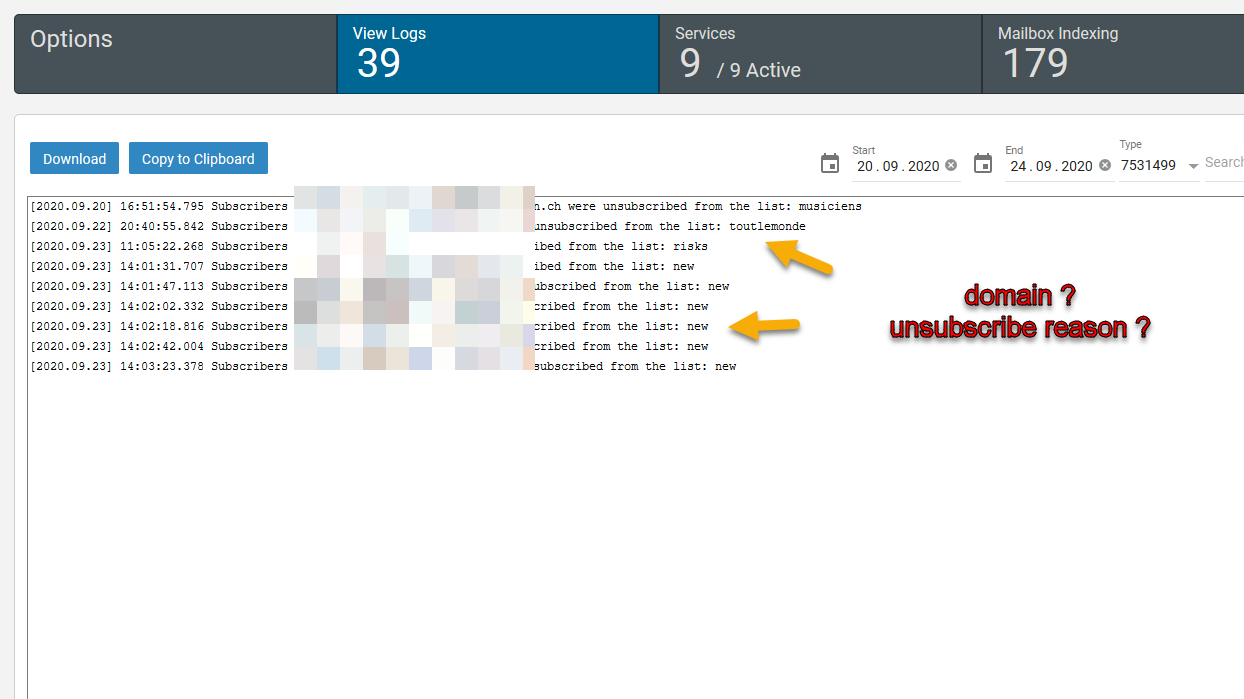The width and height of the screenshot is (1244, 699).
Task: Switch to the Options tab
Action: pos(175,54)
